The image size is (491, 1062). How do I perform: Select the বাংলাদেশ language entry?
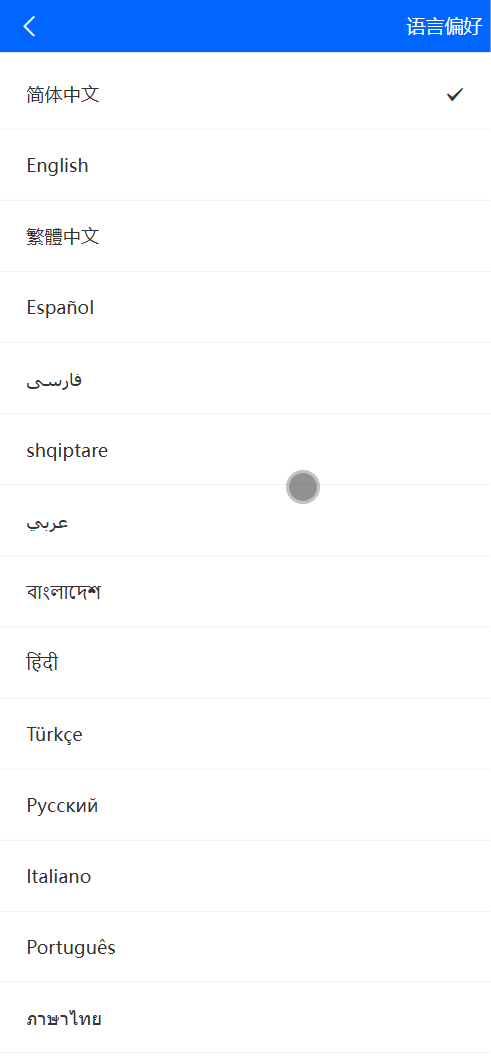tap(245, 592)
